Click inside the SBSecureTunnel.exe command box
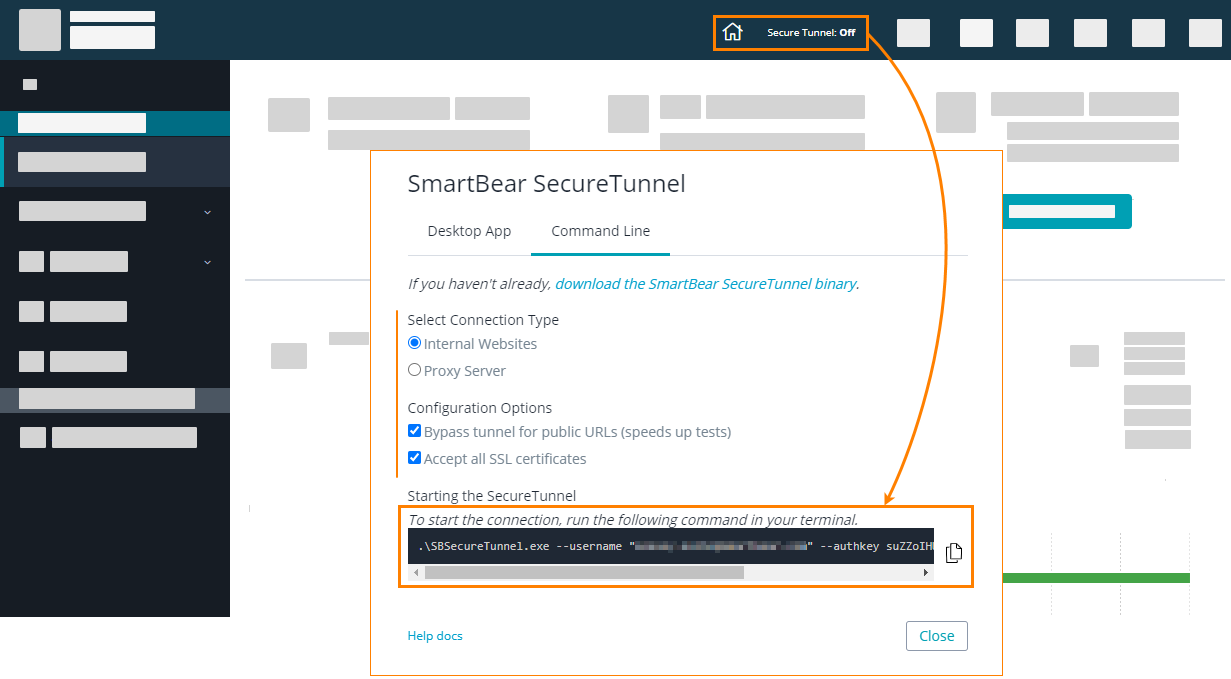 [670, 546]
